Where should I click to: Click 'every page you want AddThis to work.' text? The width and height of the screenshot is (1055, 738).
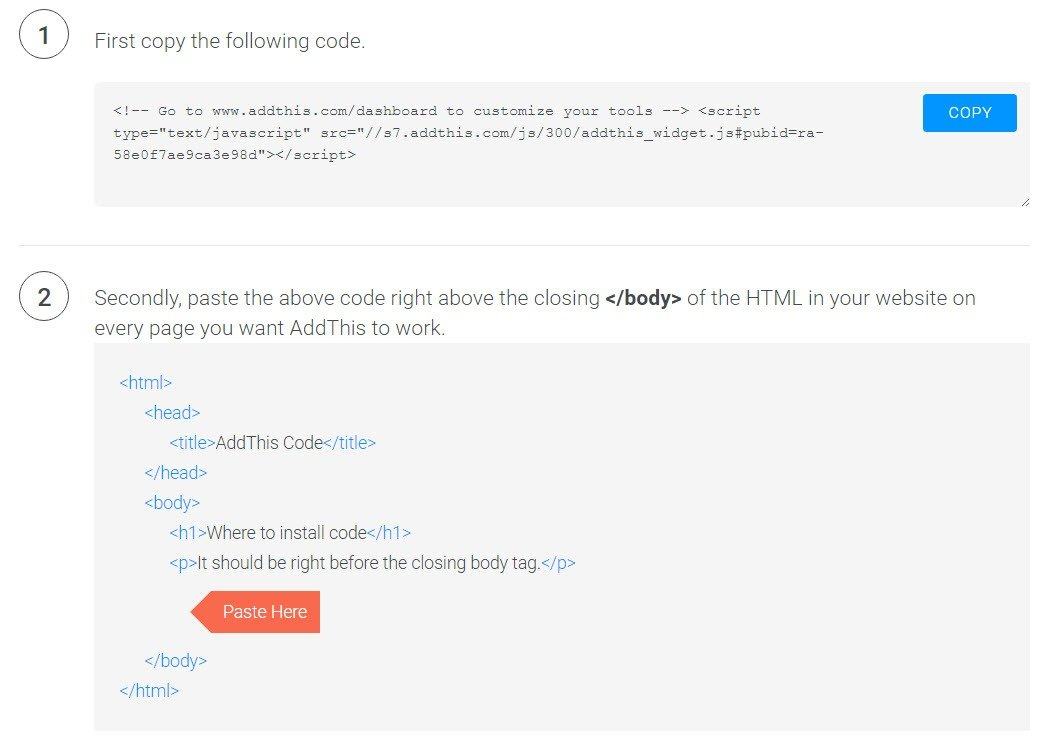click(x=270, y=328)
